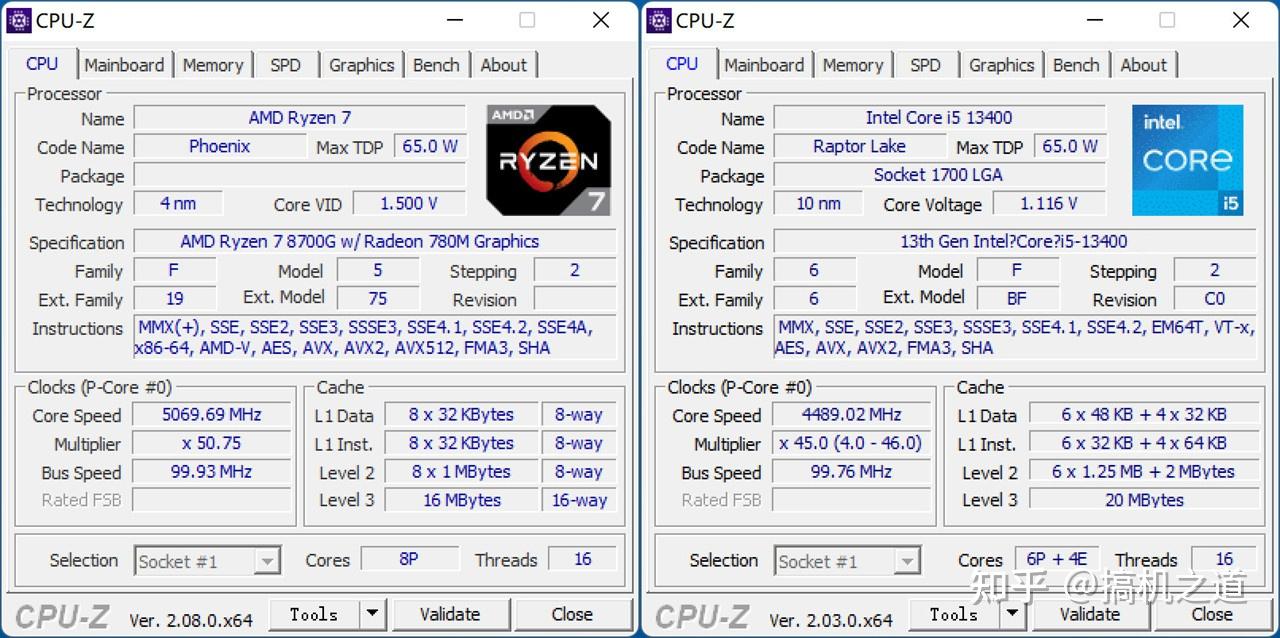The width and height of the screenshot is (1280, 638).
Task: Open the Tools dropdown arrow on the Intel window
Action: pyautogui.click(x=1012, y=614)
